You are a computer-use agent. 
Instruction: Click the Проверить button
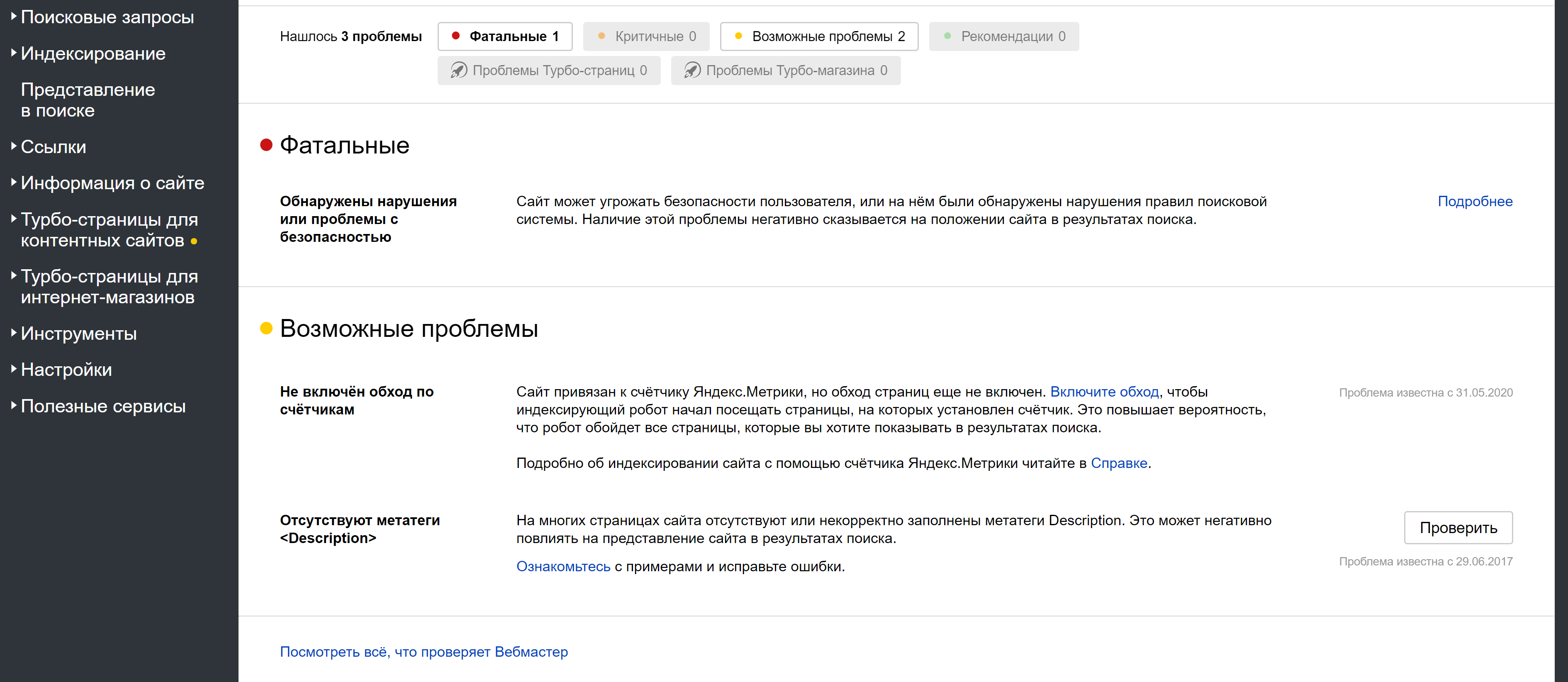point(1458,527)
